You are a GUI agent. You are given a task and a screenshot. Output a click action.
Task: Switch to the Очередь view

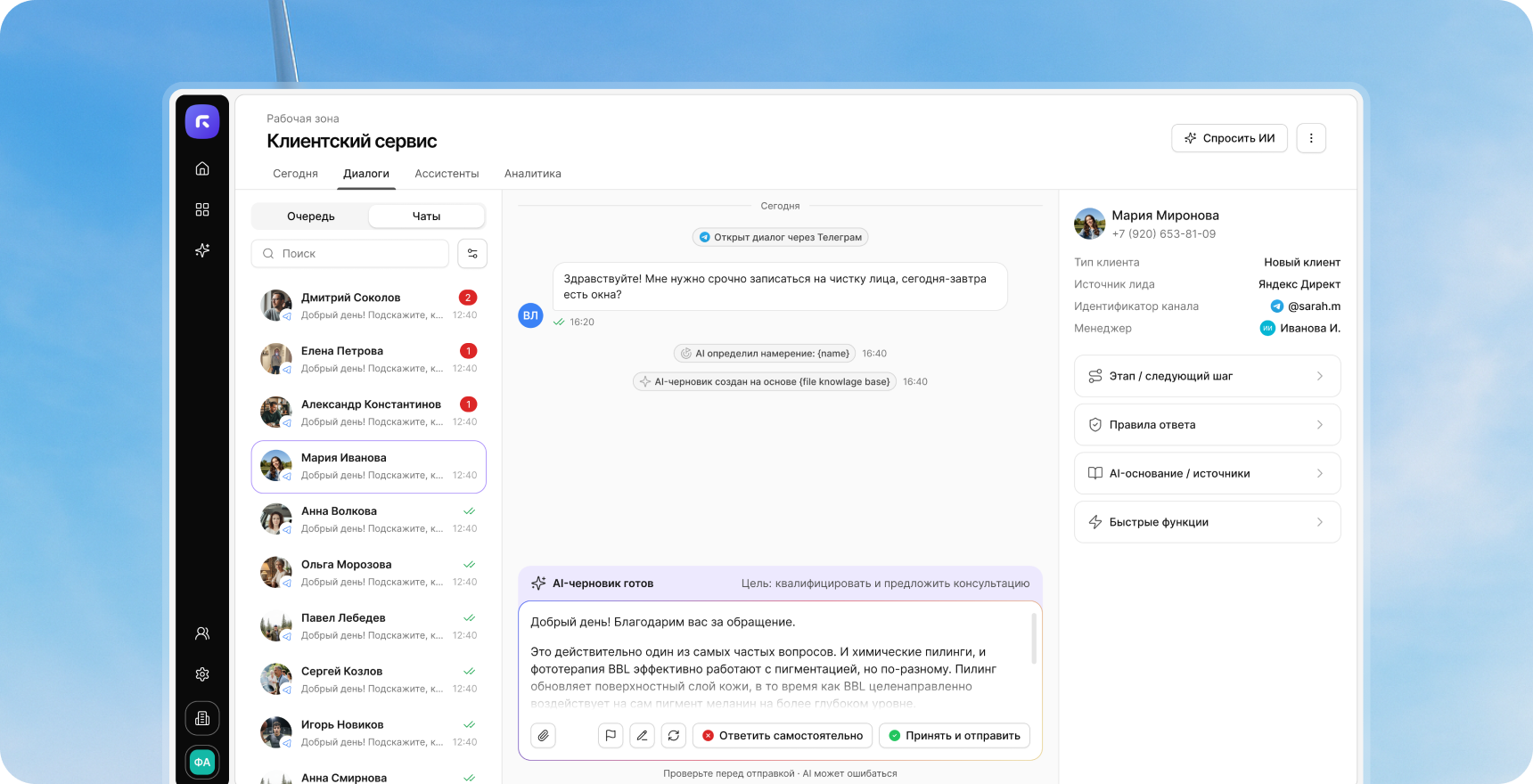pos(311,216)
